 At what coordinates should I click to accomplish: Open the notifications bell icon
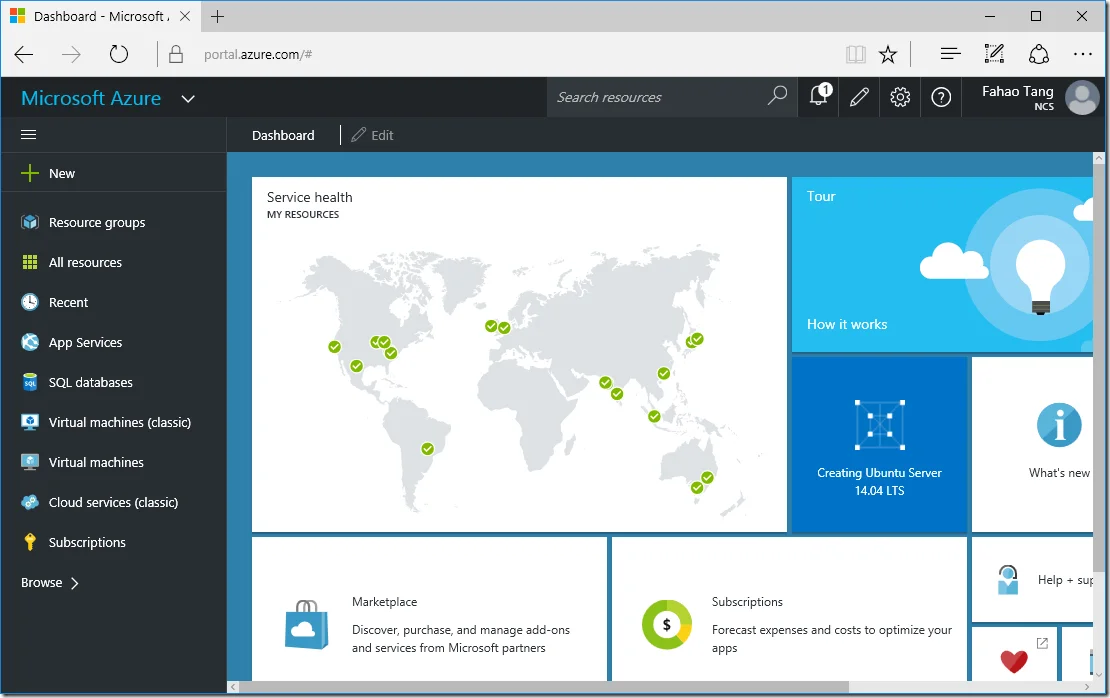coord(819,96)
